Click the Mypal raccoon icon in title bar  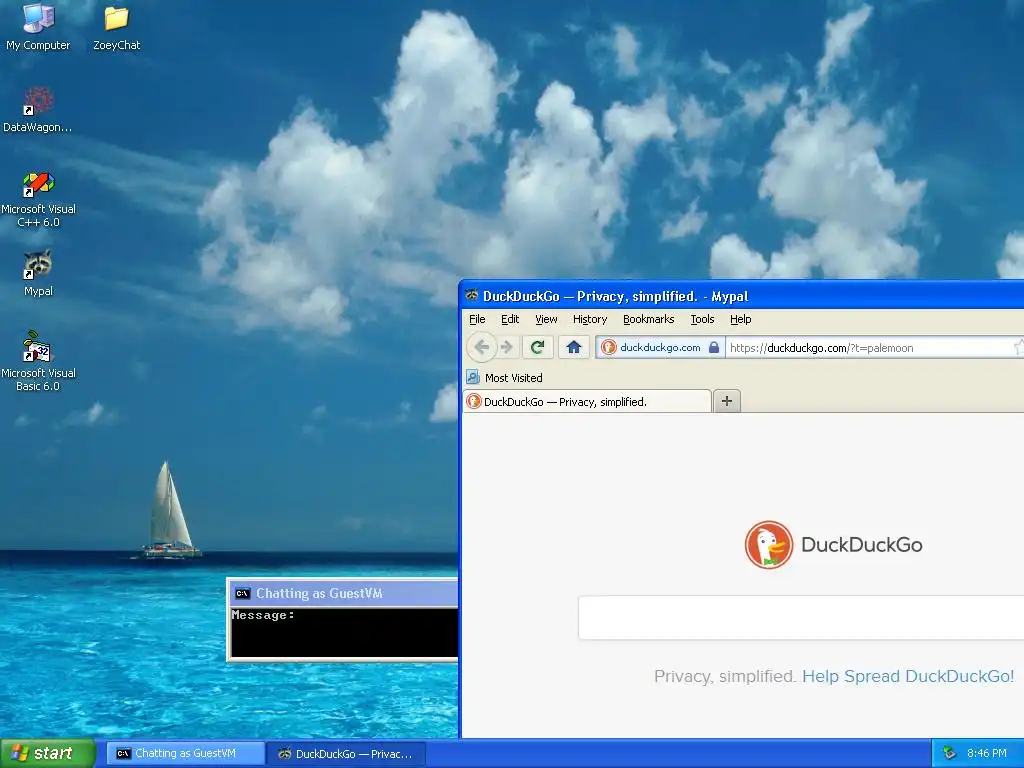[472, 296]
